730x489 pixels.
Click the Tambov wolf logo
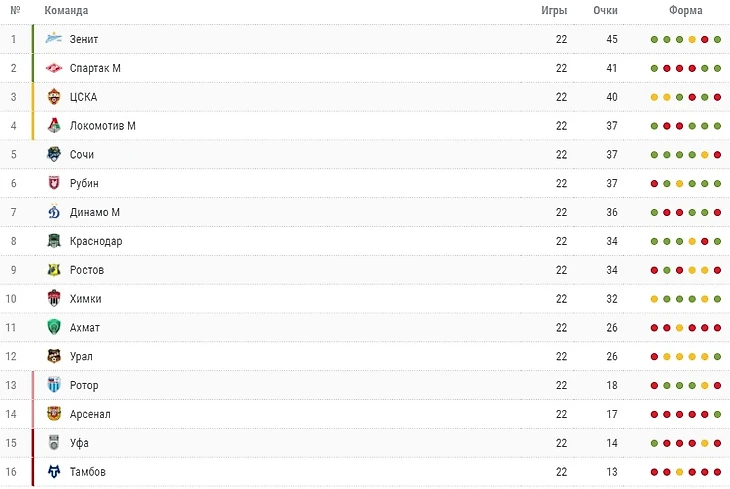54,471
